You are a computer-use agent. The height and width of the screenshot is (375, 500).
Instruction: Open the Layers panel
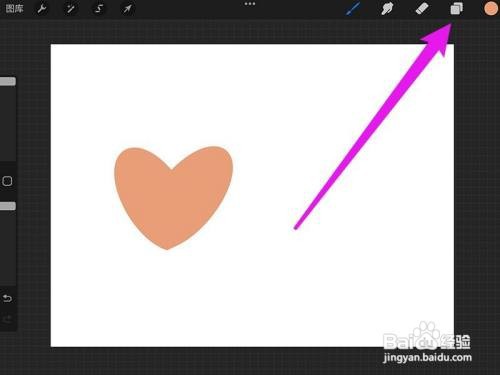coord(456,9)
